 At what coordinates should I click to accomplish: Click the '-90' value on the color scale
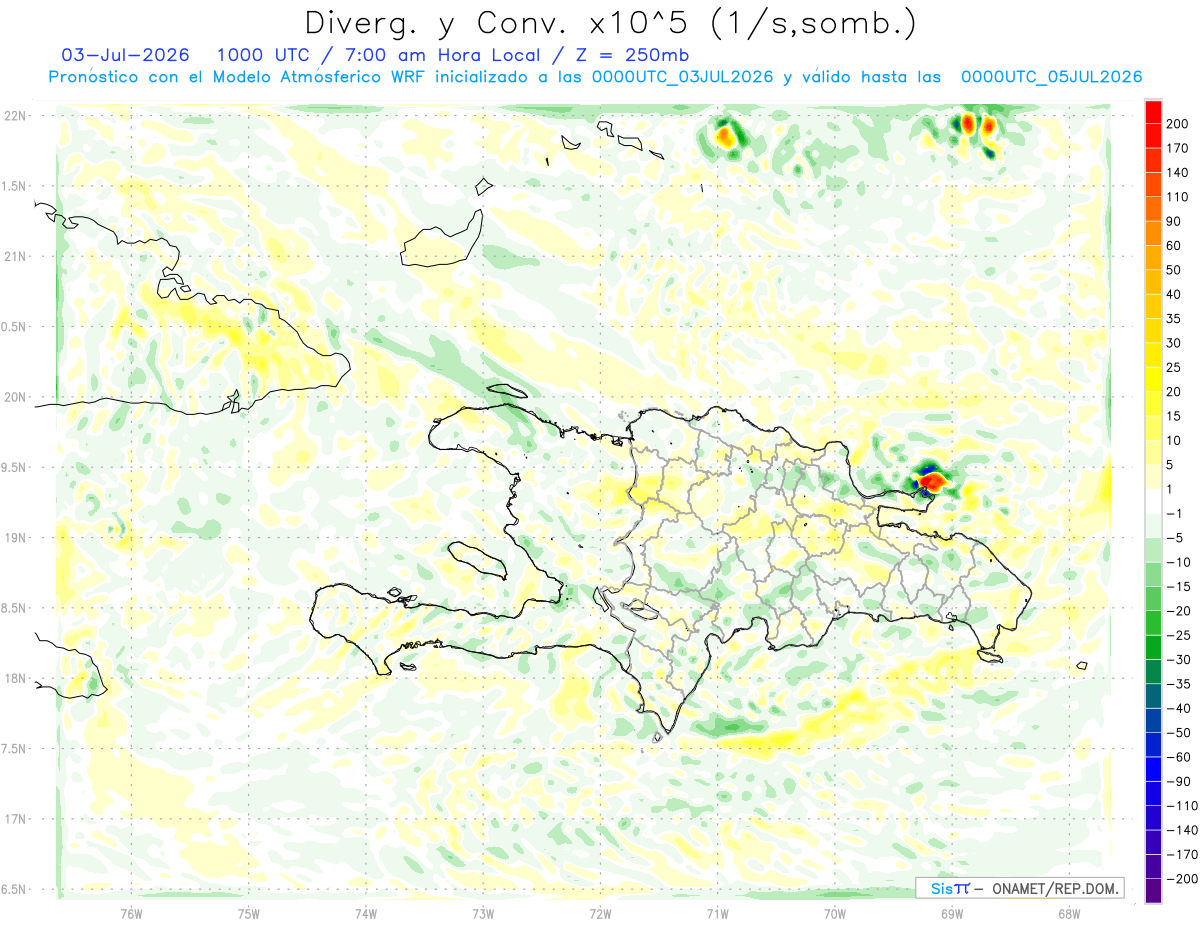coord(1178,781)
